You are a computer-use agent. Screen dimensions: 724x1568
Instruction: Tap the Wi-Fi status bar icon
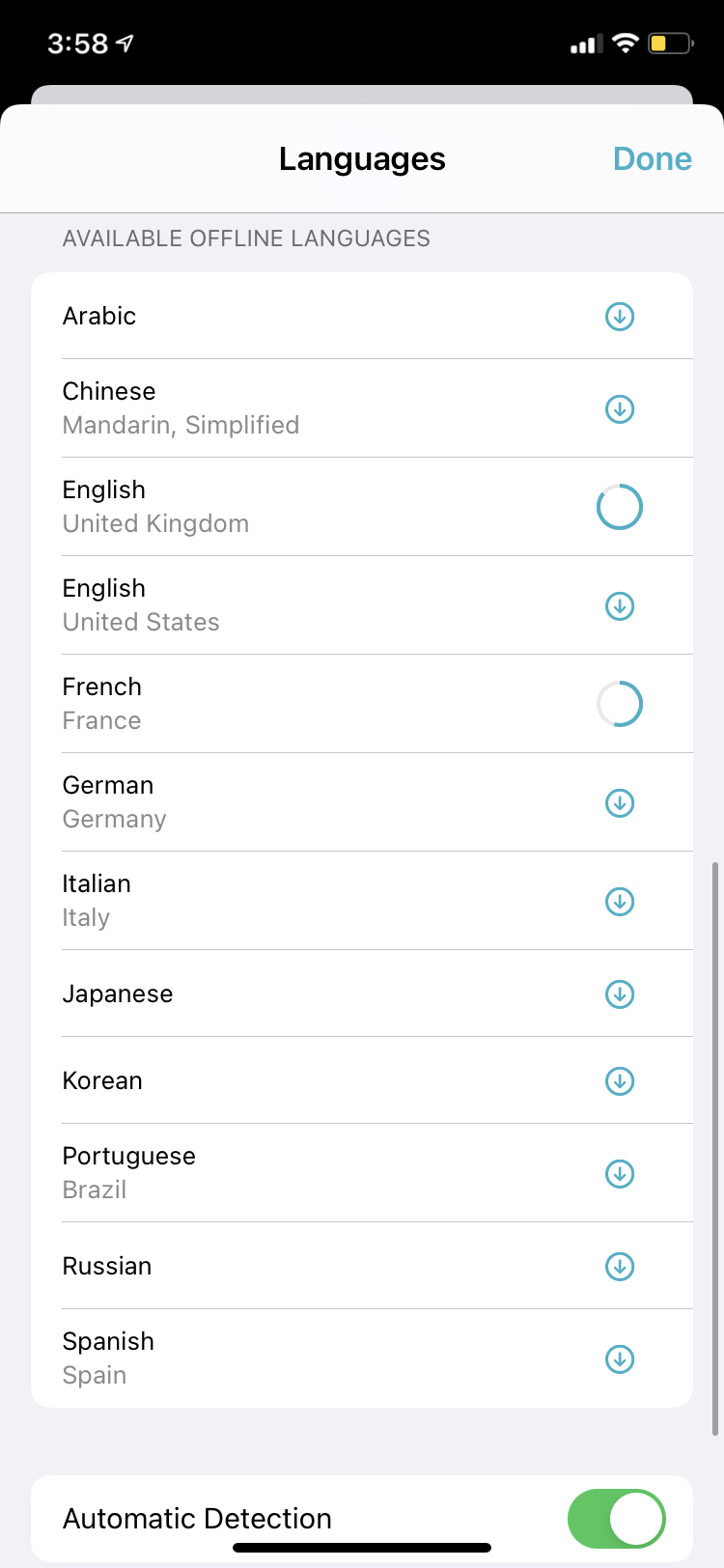click(626, 43)
